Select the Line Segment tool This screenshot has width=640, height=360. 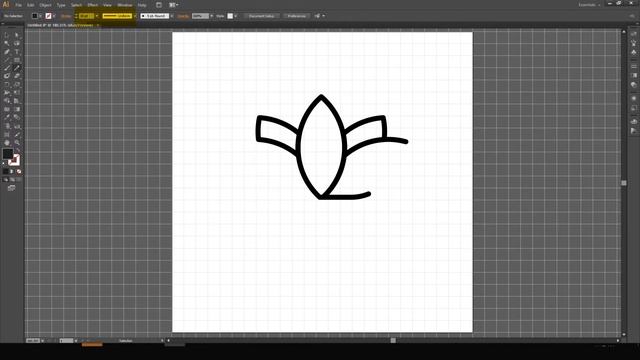click(x=7, y=60)
